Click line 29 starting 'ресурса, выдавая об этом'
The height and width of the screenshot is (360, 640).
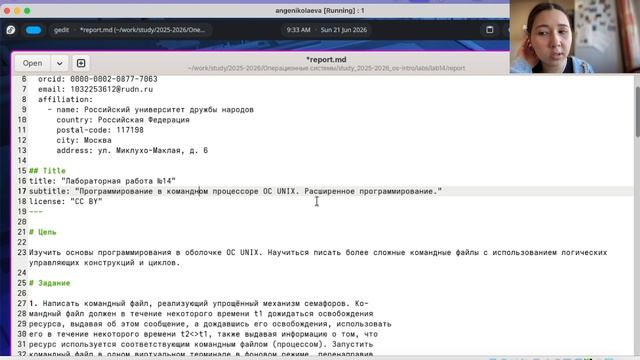tap(210, 324)
